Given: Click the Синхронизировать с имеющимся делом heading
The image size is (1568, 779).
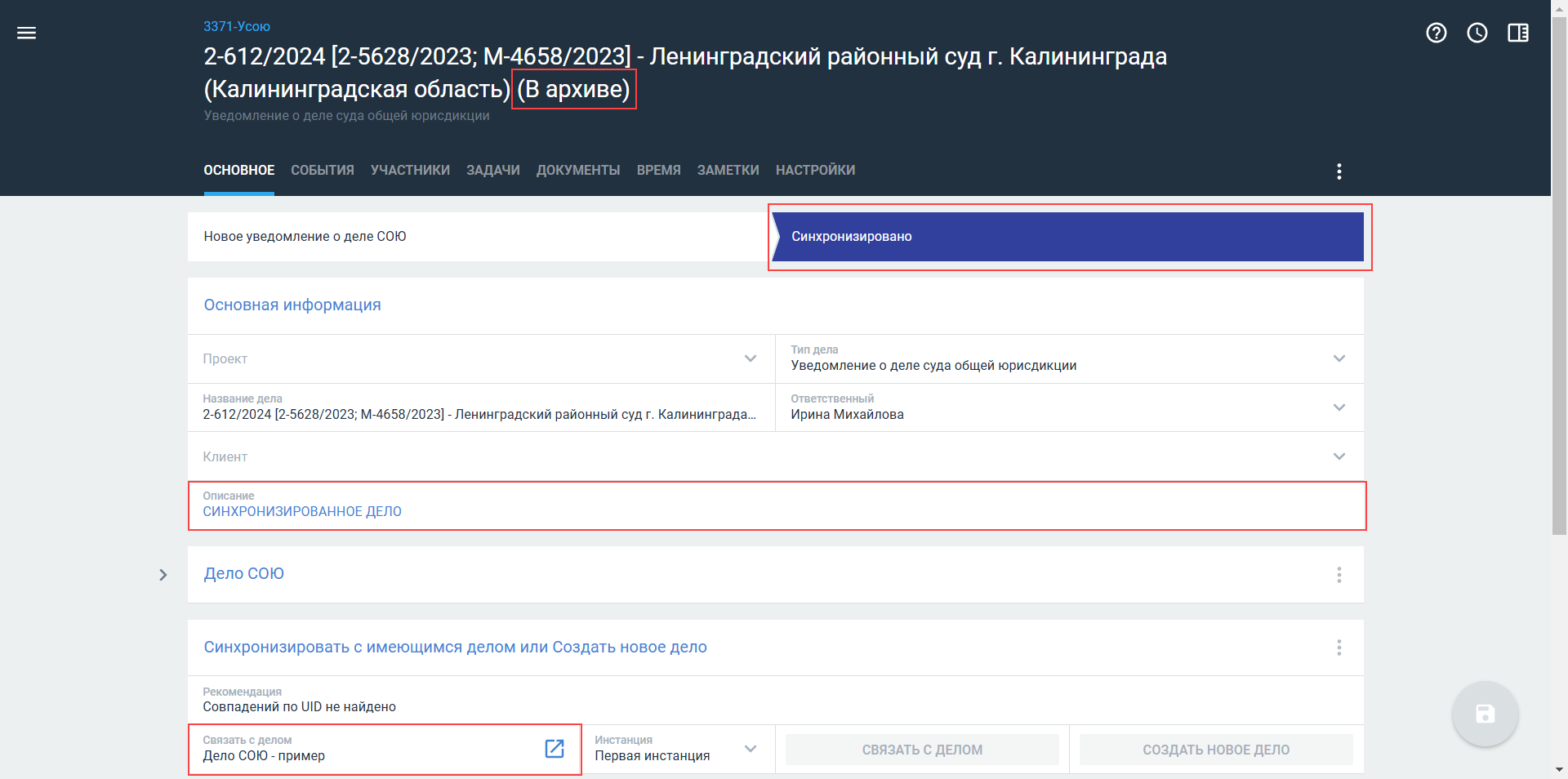Looking at the screenshot, I should tap(456, 647).
